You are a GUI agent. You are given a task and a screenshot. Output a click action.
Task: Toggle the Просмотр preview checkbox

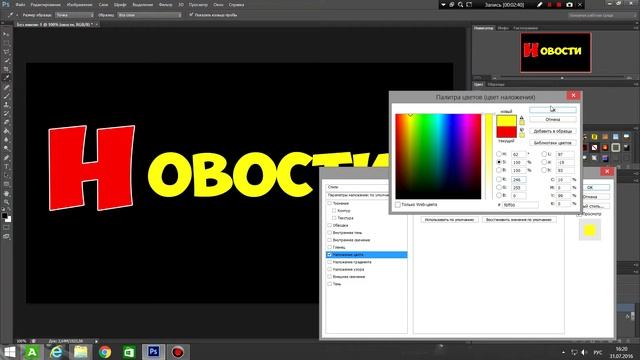pos(579,214)
